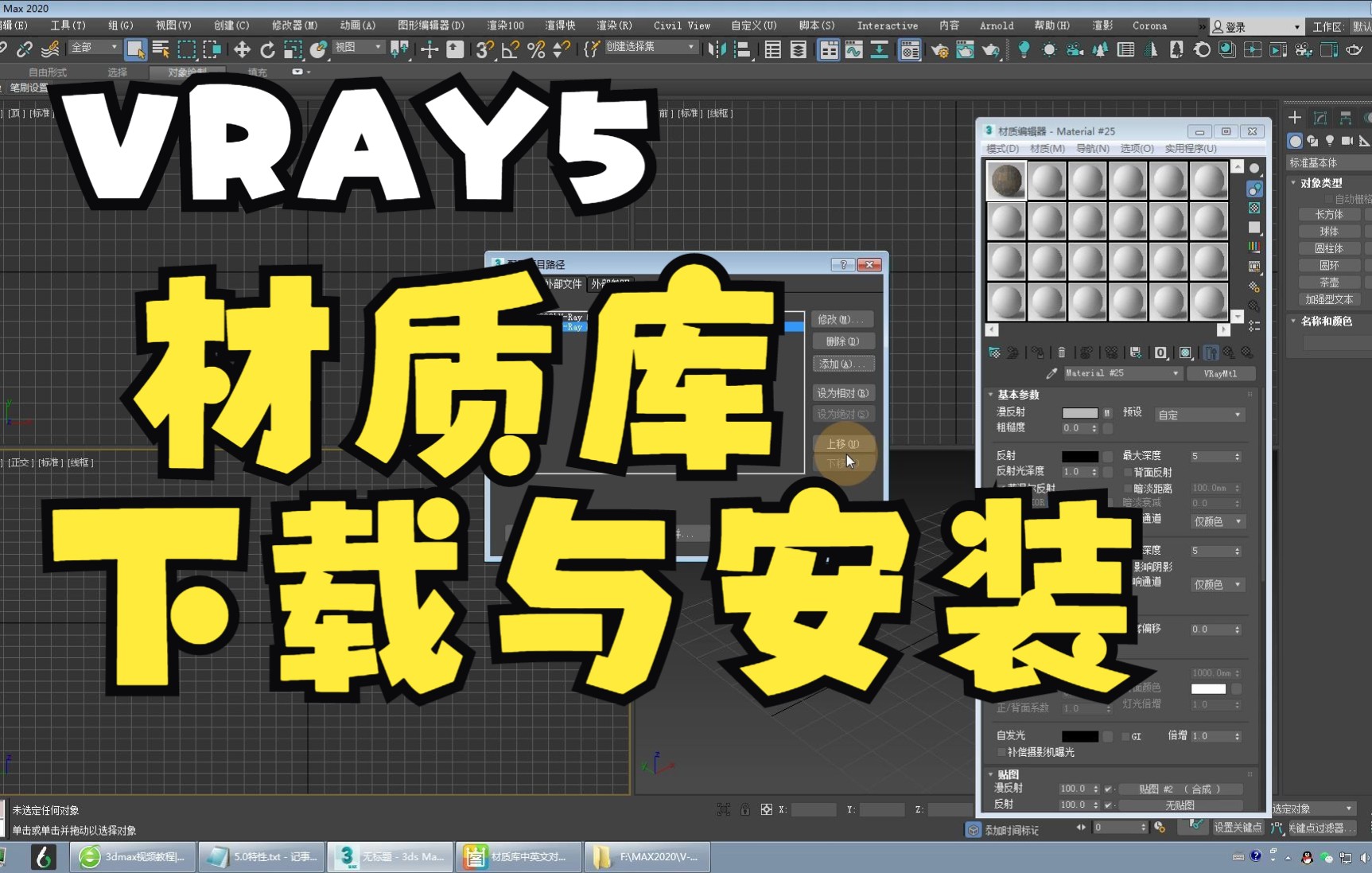Screen dimensions: 1372x873
Task: Click the Go to Parent icon in Material Editor
Action: [x=1229, y=352]
